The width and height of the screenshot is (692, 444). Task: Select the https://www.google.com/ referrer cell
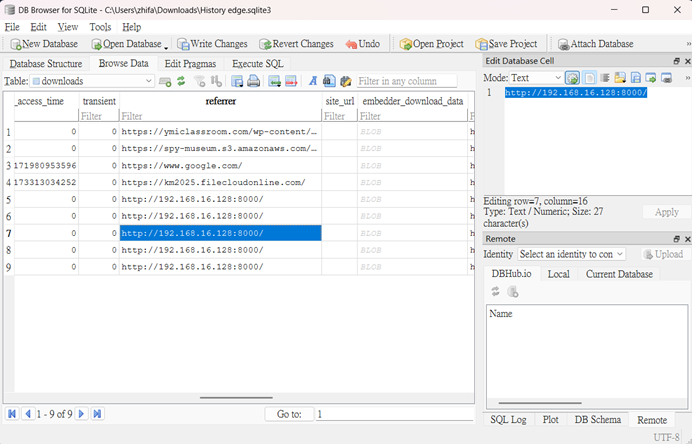pos(221,166)
